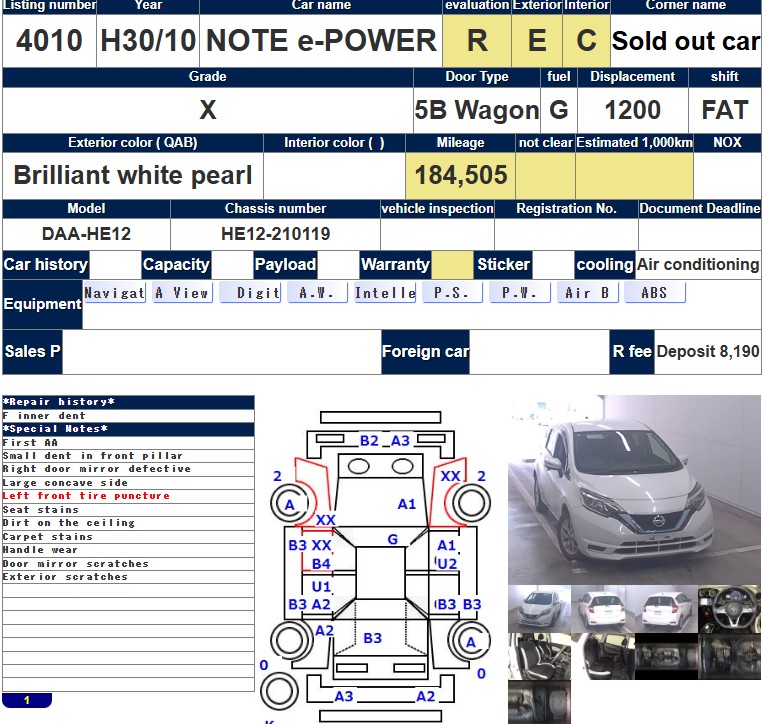Image resolution: width=762 pixels, height=724 pixels.
Task: Click the A View equipment button
Action: (182, 293)
